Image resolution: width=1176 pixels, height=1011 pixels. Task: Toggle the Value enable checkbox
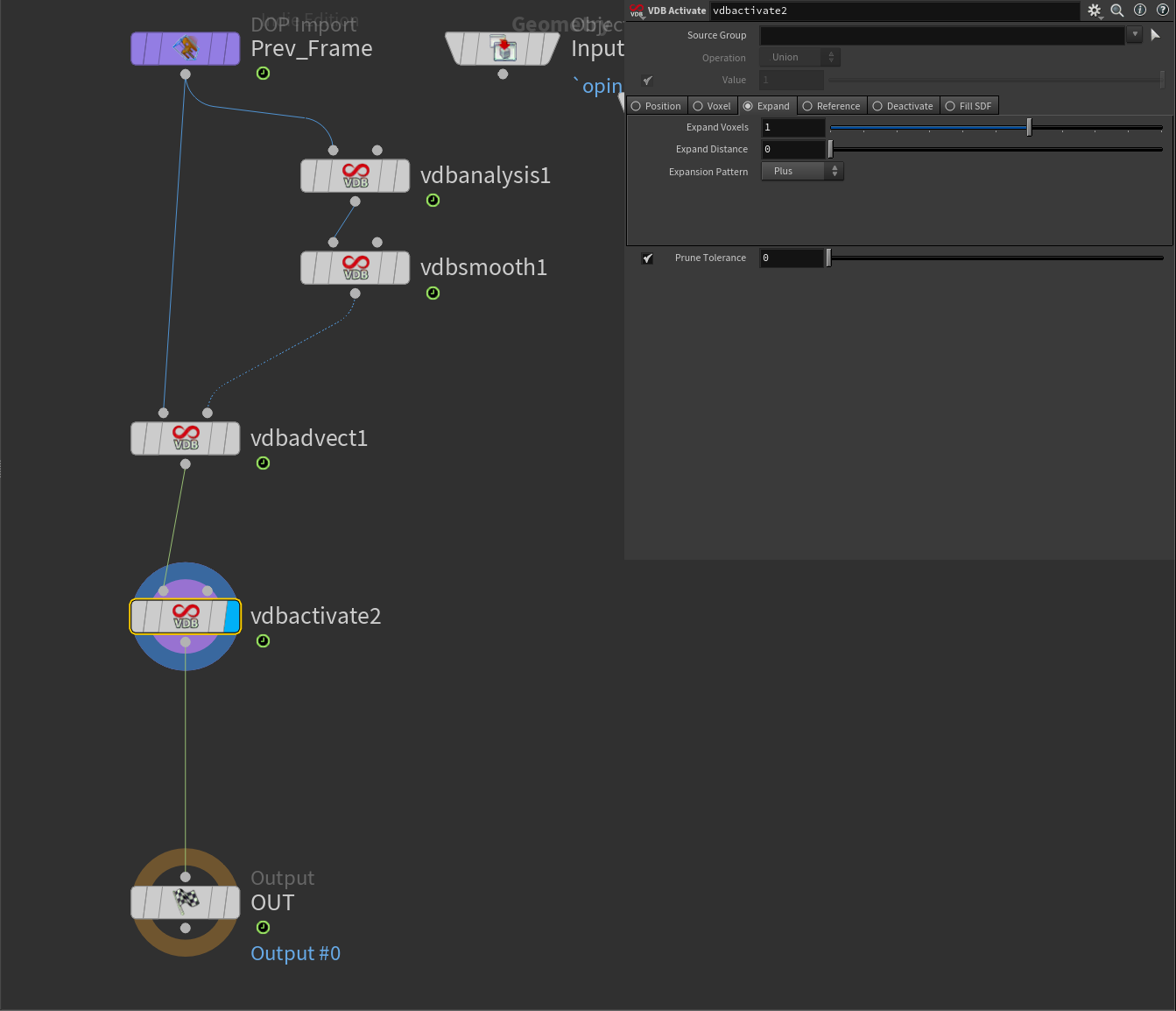click(x=648, y=80)
